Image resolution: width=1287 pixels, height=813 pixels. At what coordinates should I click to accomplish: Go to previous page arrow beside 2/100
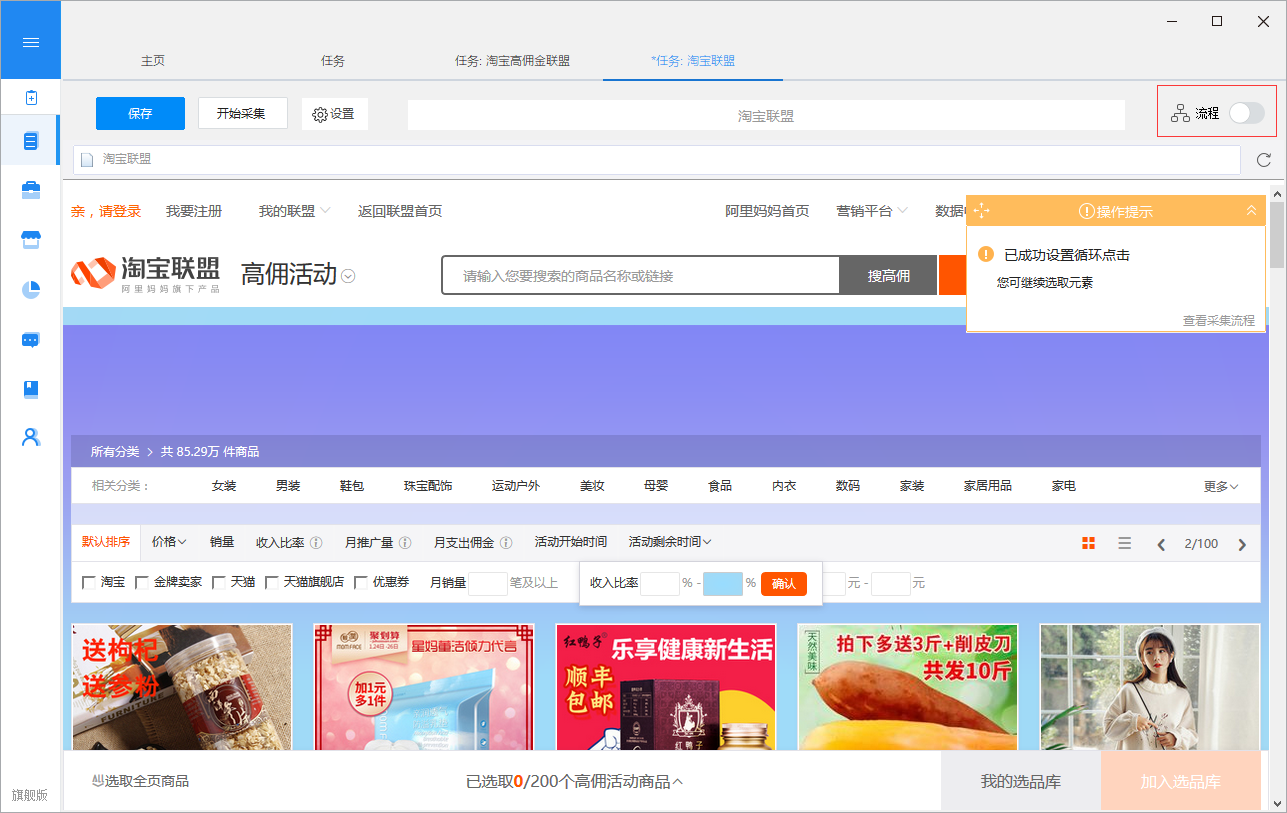tap(1161, 545)
